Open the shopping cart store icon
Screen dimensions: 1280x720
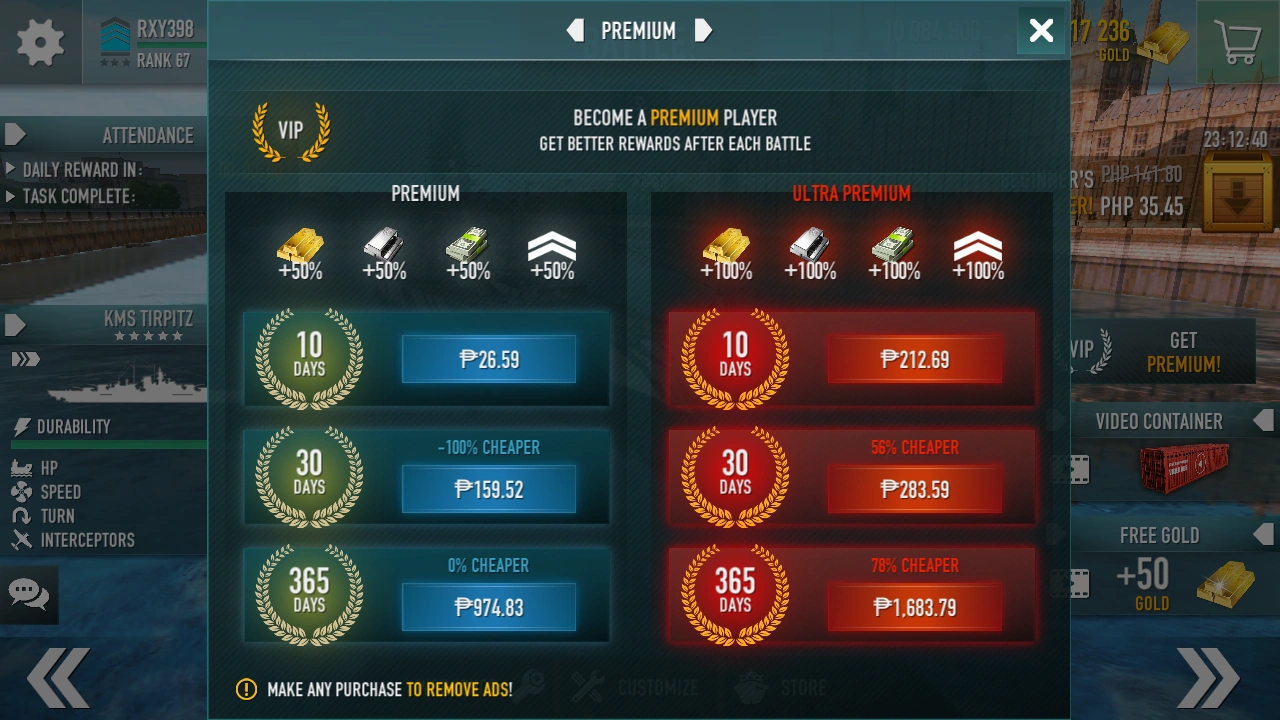click(1238, 42)
